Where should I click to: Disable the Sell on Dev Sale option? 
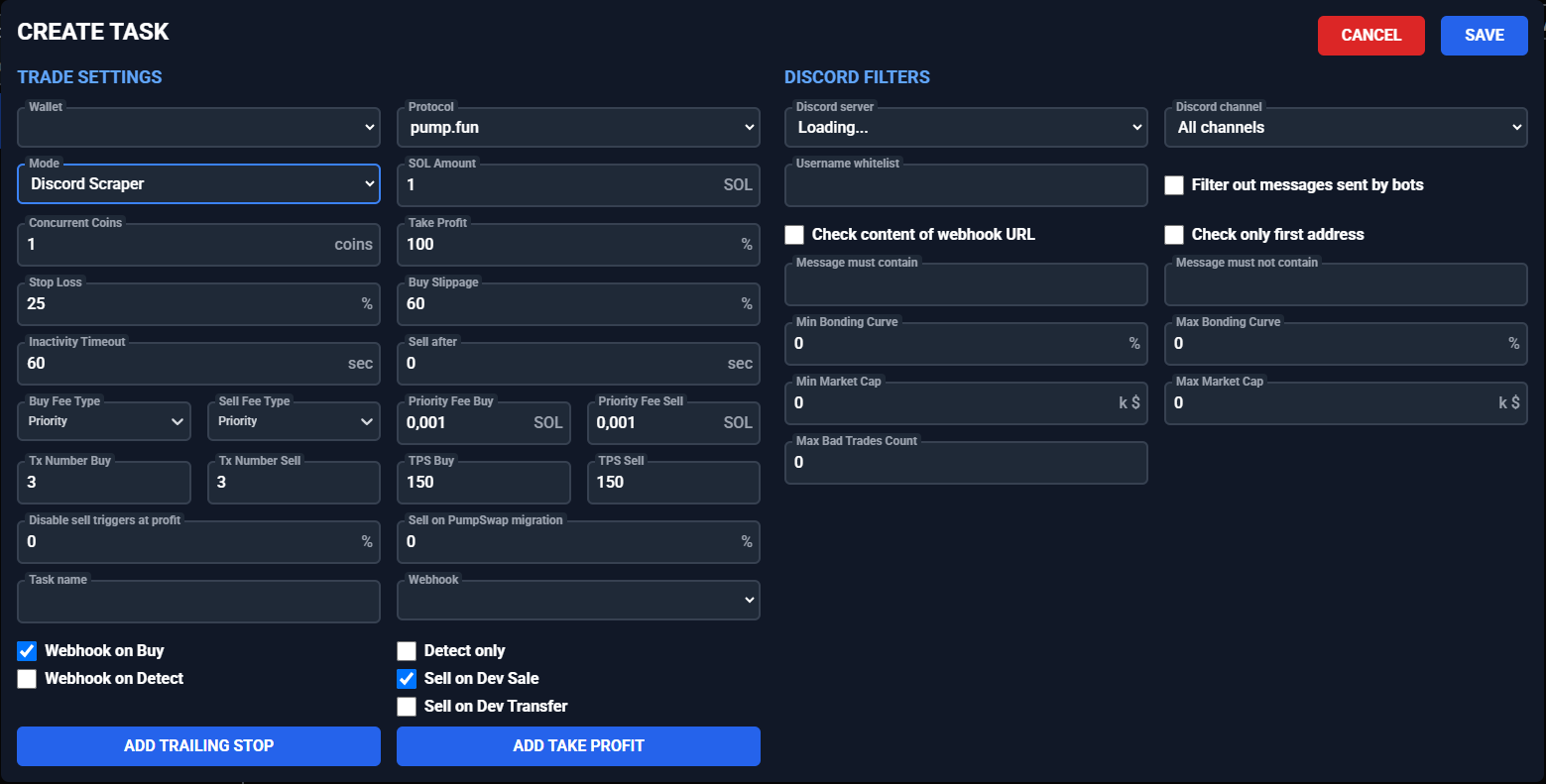point(407,679)
